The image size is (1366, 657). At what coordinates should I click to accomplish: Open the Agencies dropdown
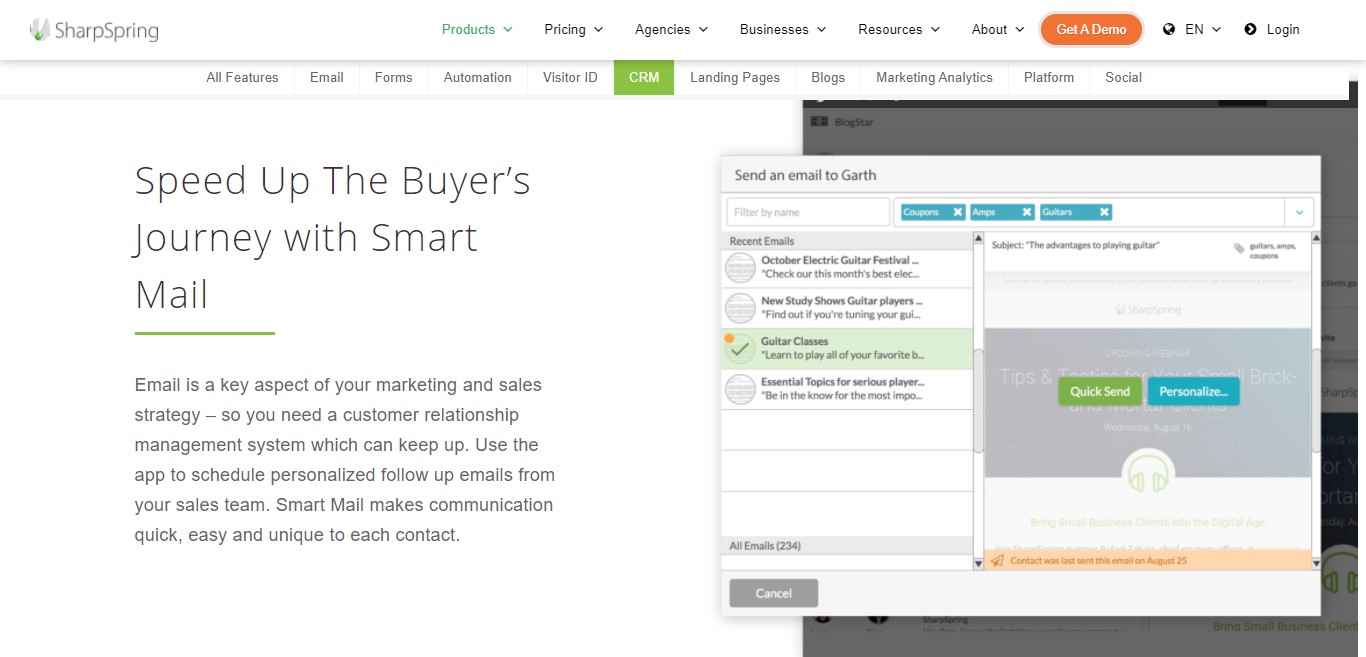671,29
